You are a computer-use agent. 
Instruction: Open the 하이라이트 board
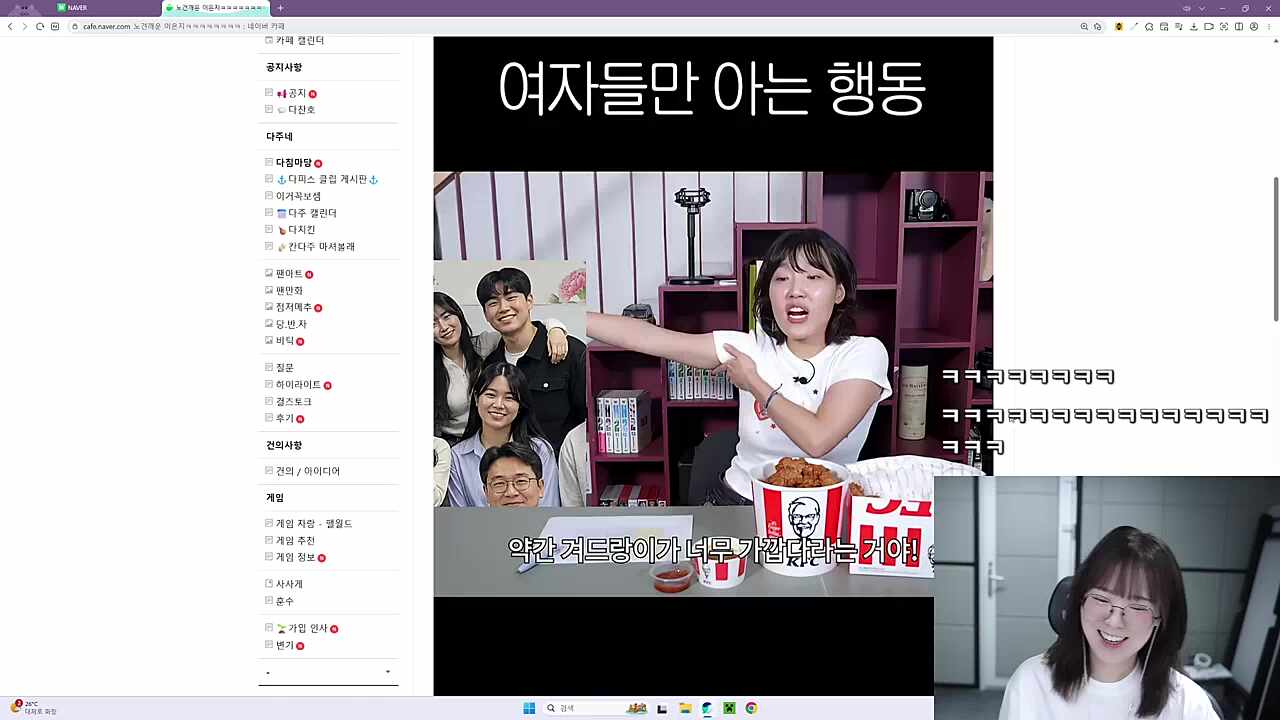298,384
